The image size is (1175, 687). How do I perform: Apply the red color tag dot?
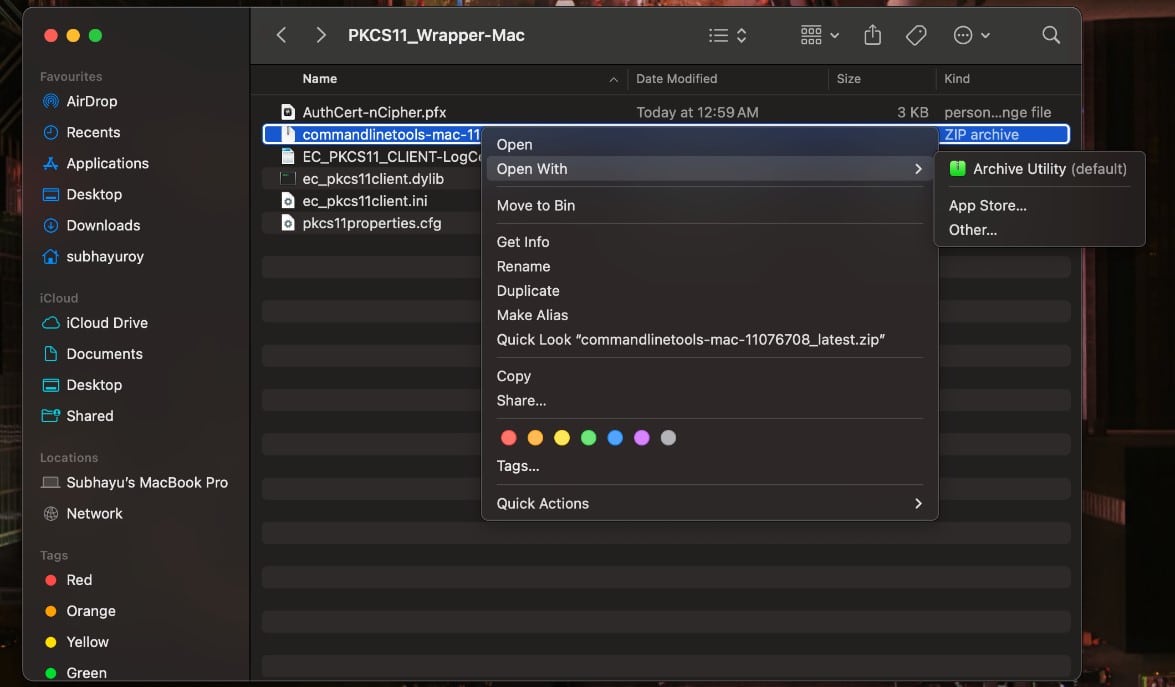[508, 438]
